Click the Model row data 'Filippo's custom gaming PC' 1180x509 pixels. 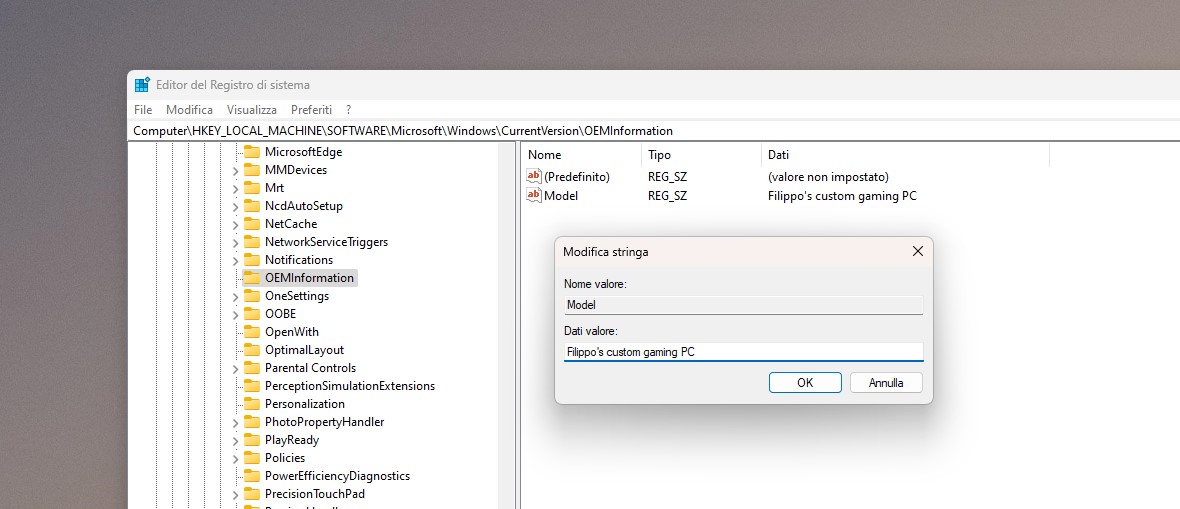click(x=842, y=196)
